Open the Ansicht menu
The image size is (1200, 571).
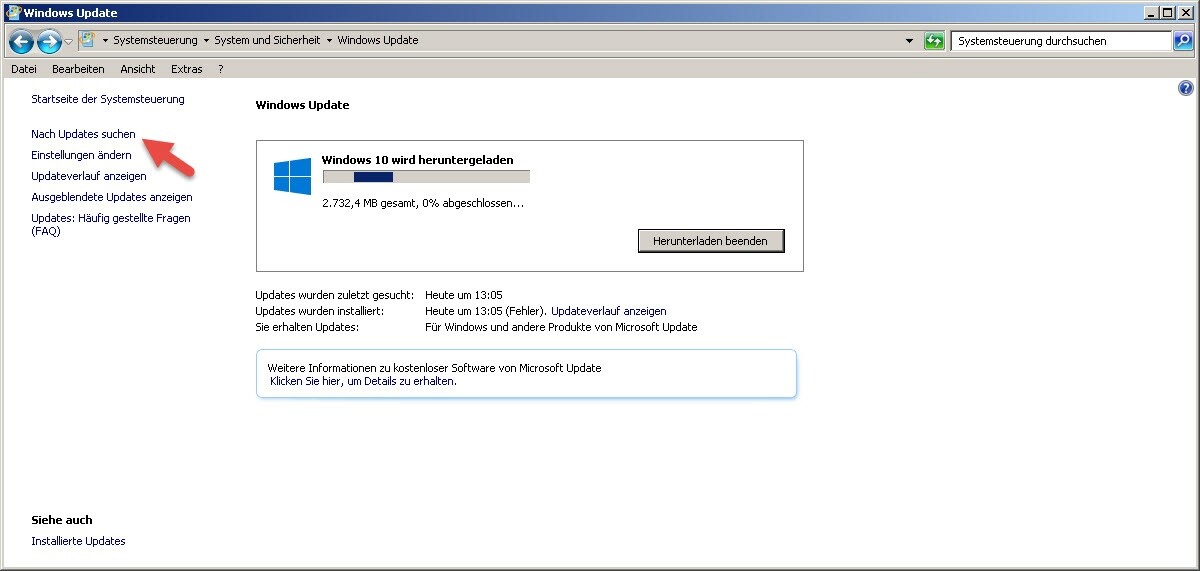tap(137, 69)
